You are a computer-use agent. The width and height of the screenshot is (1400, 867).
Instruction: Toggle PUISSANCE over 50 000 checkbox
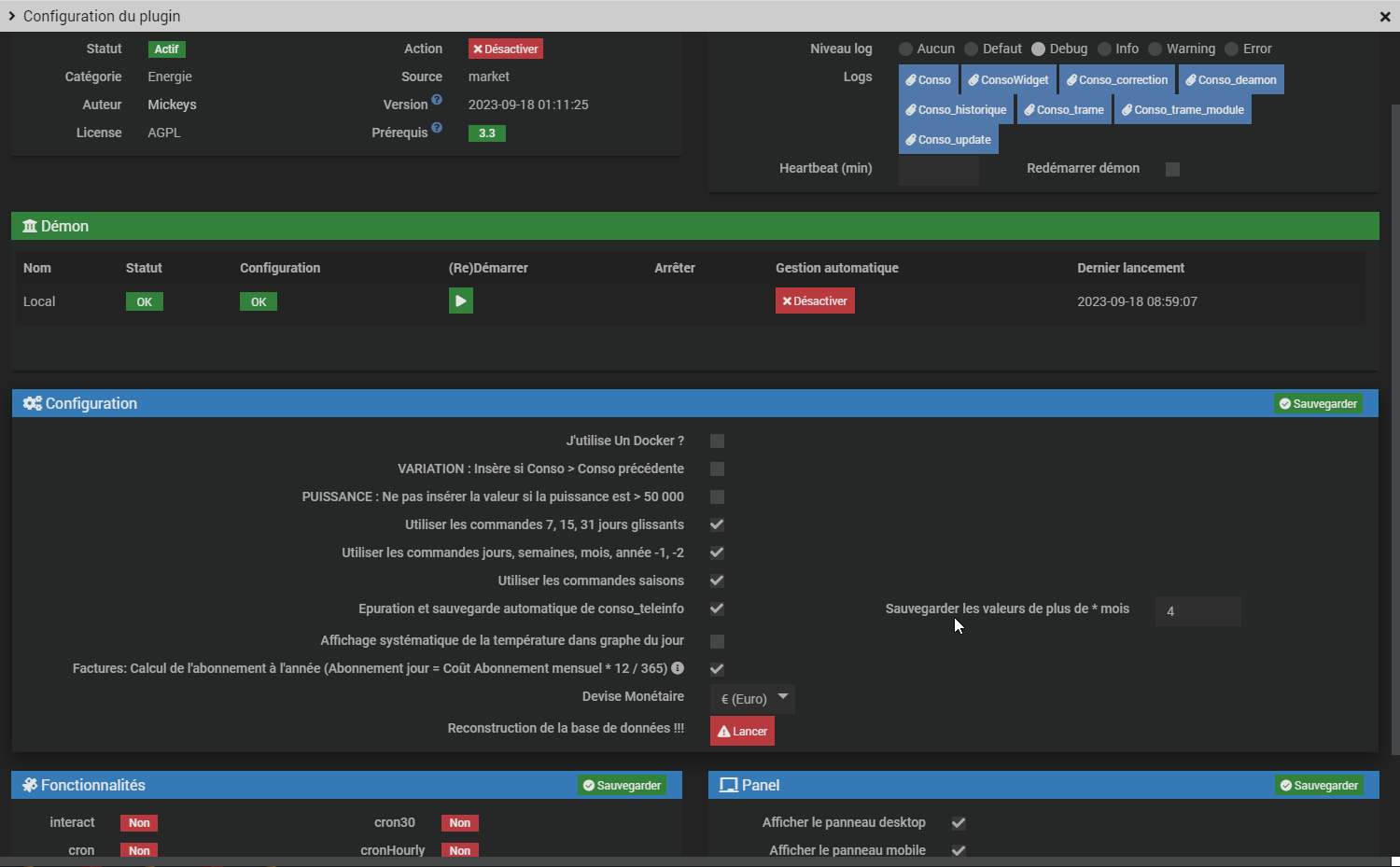[x=717, y=496]
